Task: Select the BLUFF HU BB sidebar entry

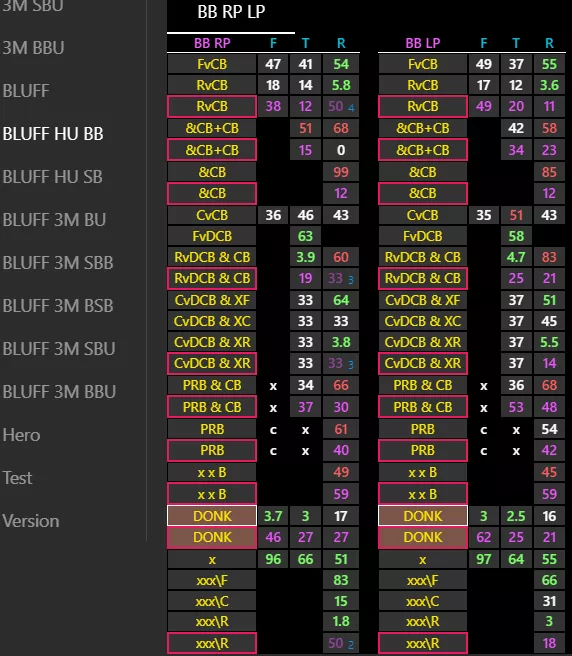Action: [x=53, y=134]
